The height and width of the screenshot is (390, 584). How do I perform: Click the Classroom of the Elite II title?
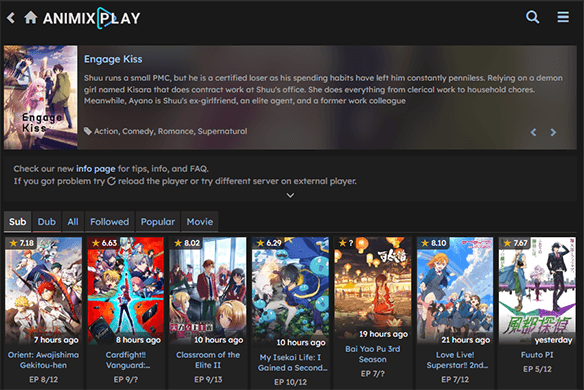click(x=208, y=360)
